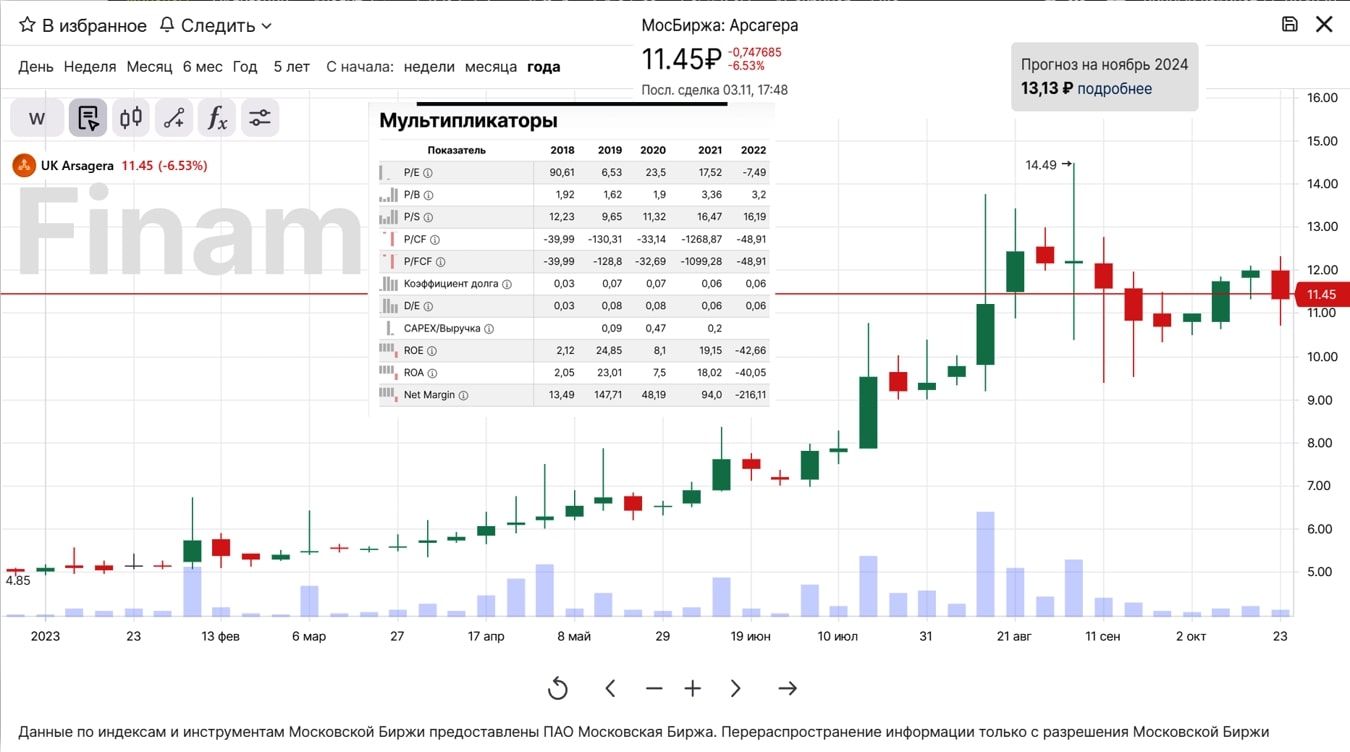Show info tooltip for ROA
1350x752 pixels.
click(x=432, y=373)
